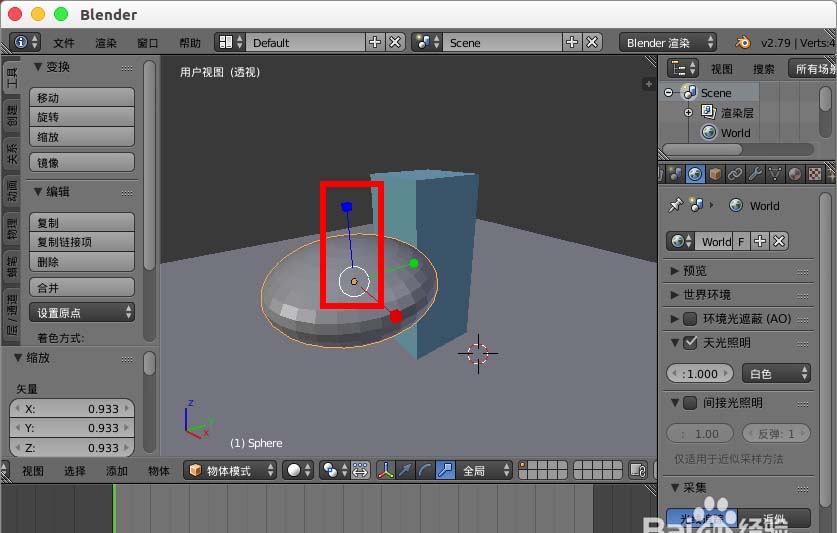This screenshot has height=533, width=837.
Task: Toggle lock layers to scene button
Action: [638, 470]
